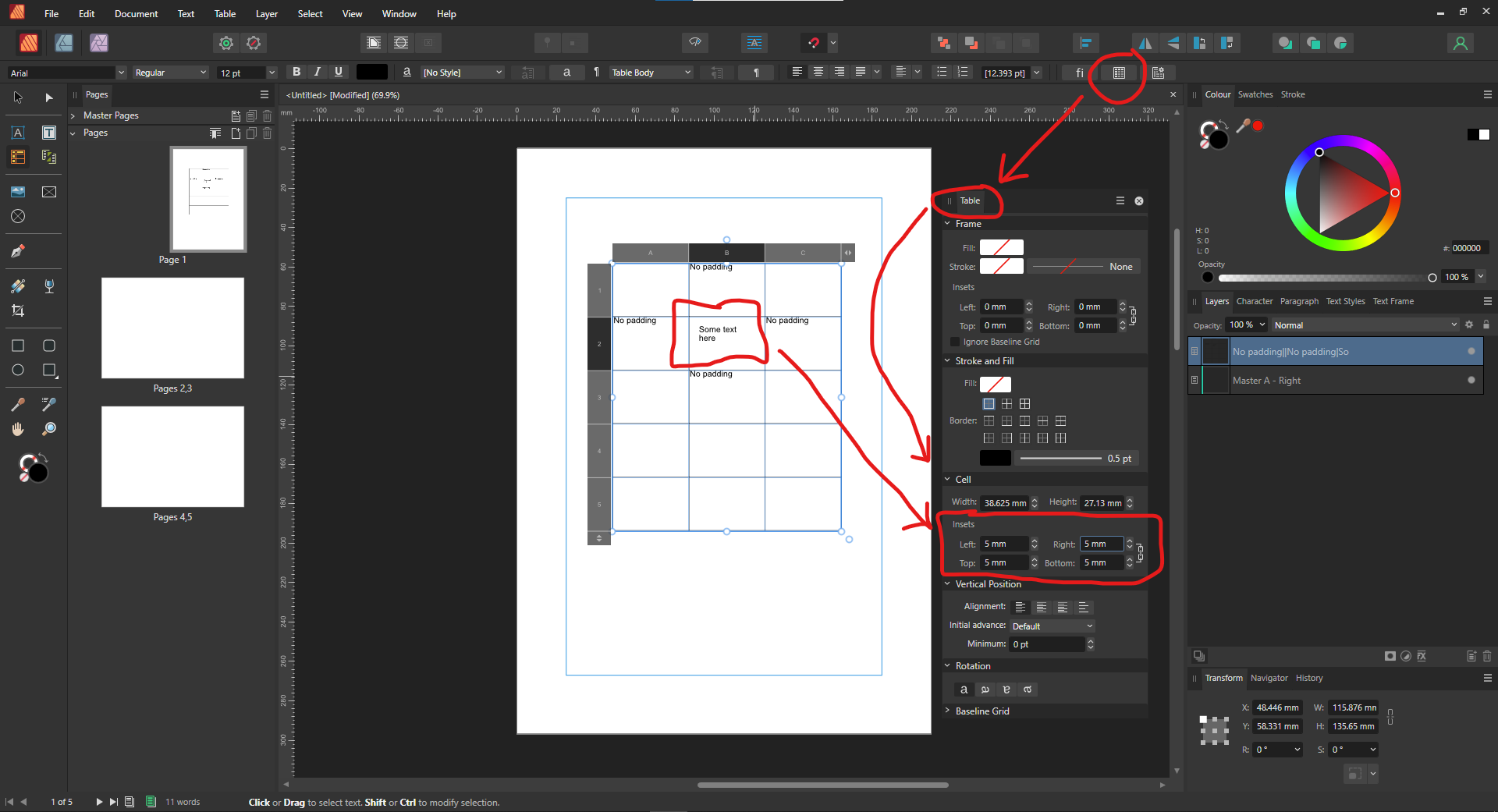The image size is (1498, 812).
Task: Pick the Ellipse shape tool
Action: coord(18,370)
